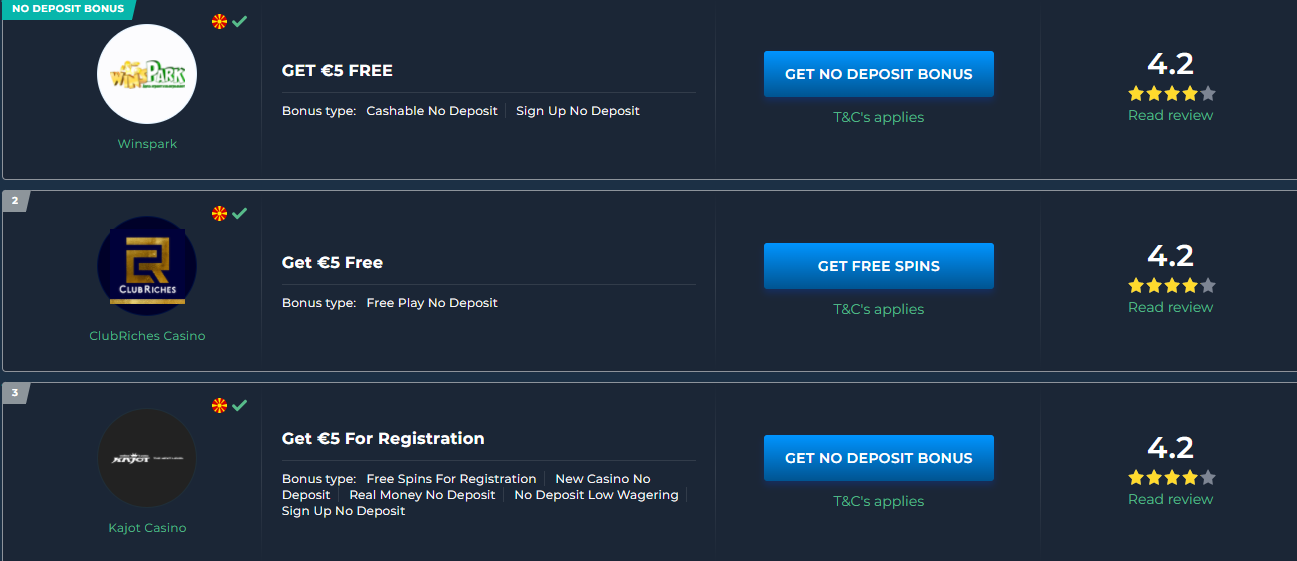Viewport: 1297px width, 561px height.
Task: Open the Kajot Casino name link
Action: point(147,528)
